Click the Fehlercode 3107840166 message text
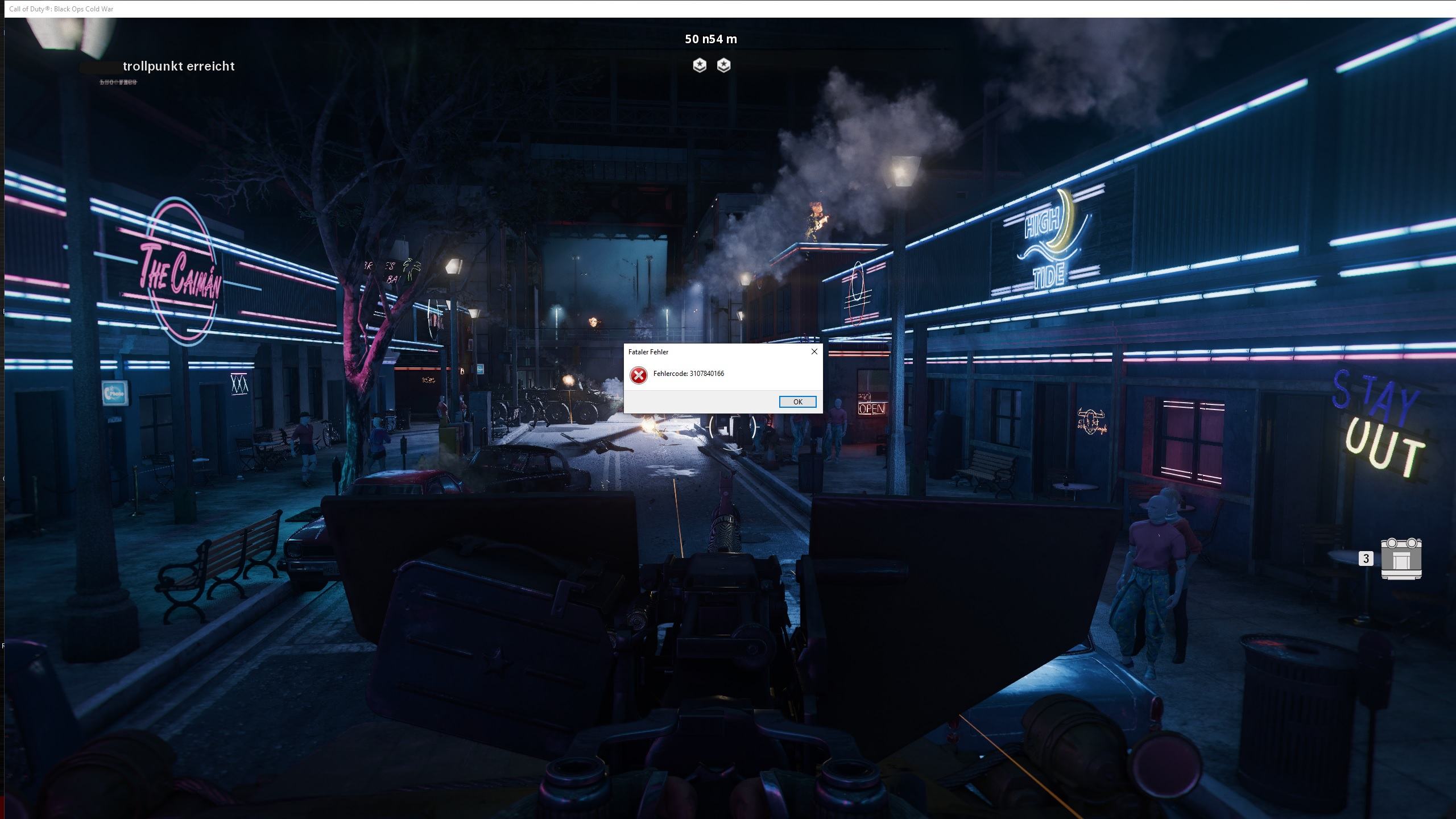Image resolution: width=1456 pixels, height=819 pixels. pyautogui.click(x=688, y=374)
